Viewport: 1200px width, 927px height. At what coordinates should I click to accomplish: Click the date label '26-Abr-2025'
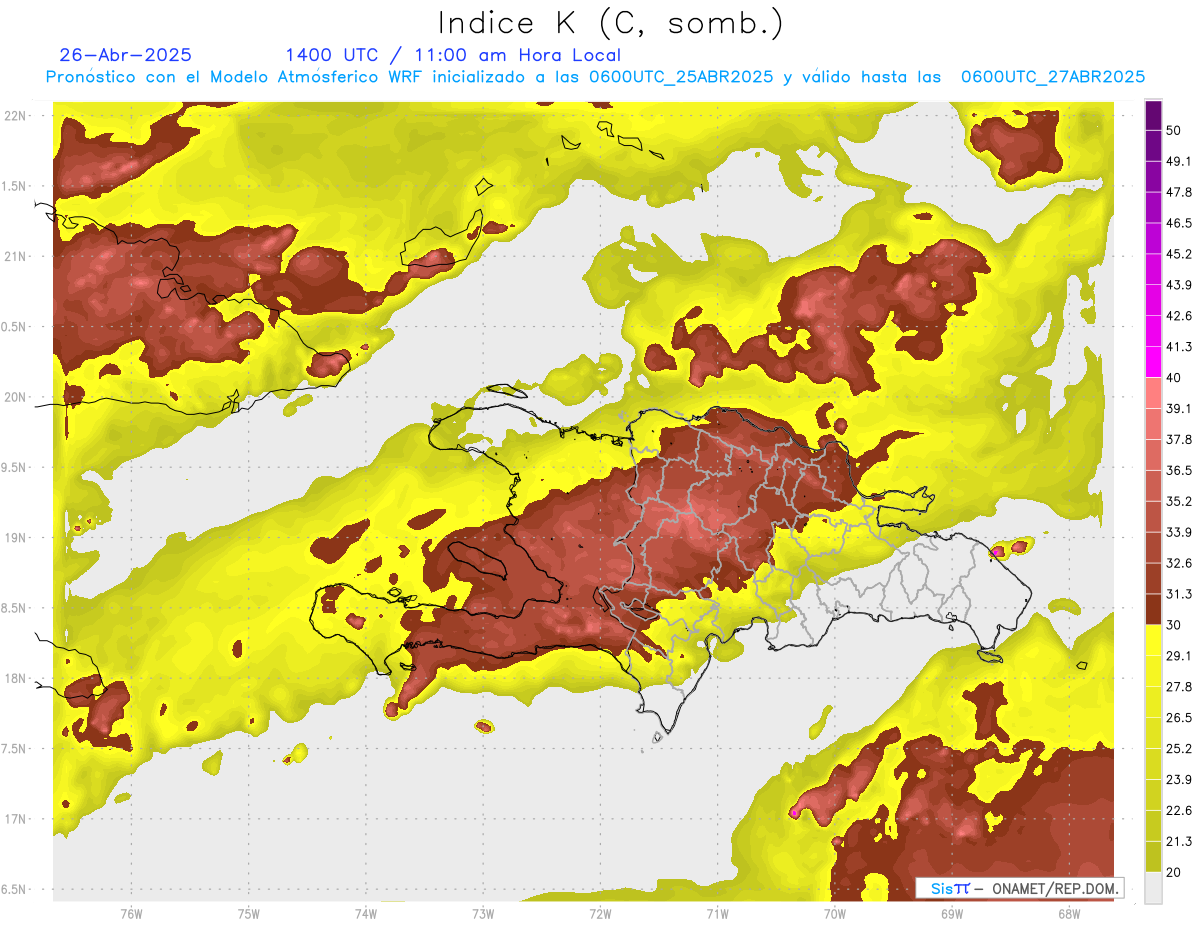point(126,55)
